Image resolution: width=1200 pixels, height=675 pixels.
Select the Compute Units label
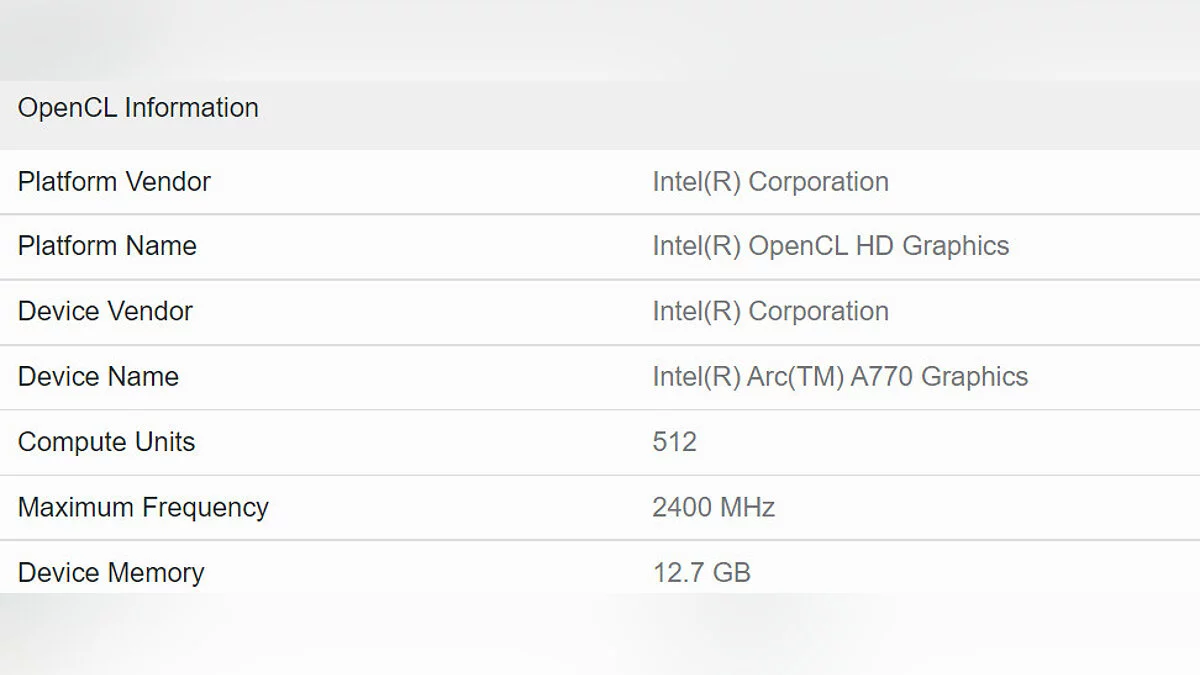106,442
